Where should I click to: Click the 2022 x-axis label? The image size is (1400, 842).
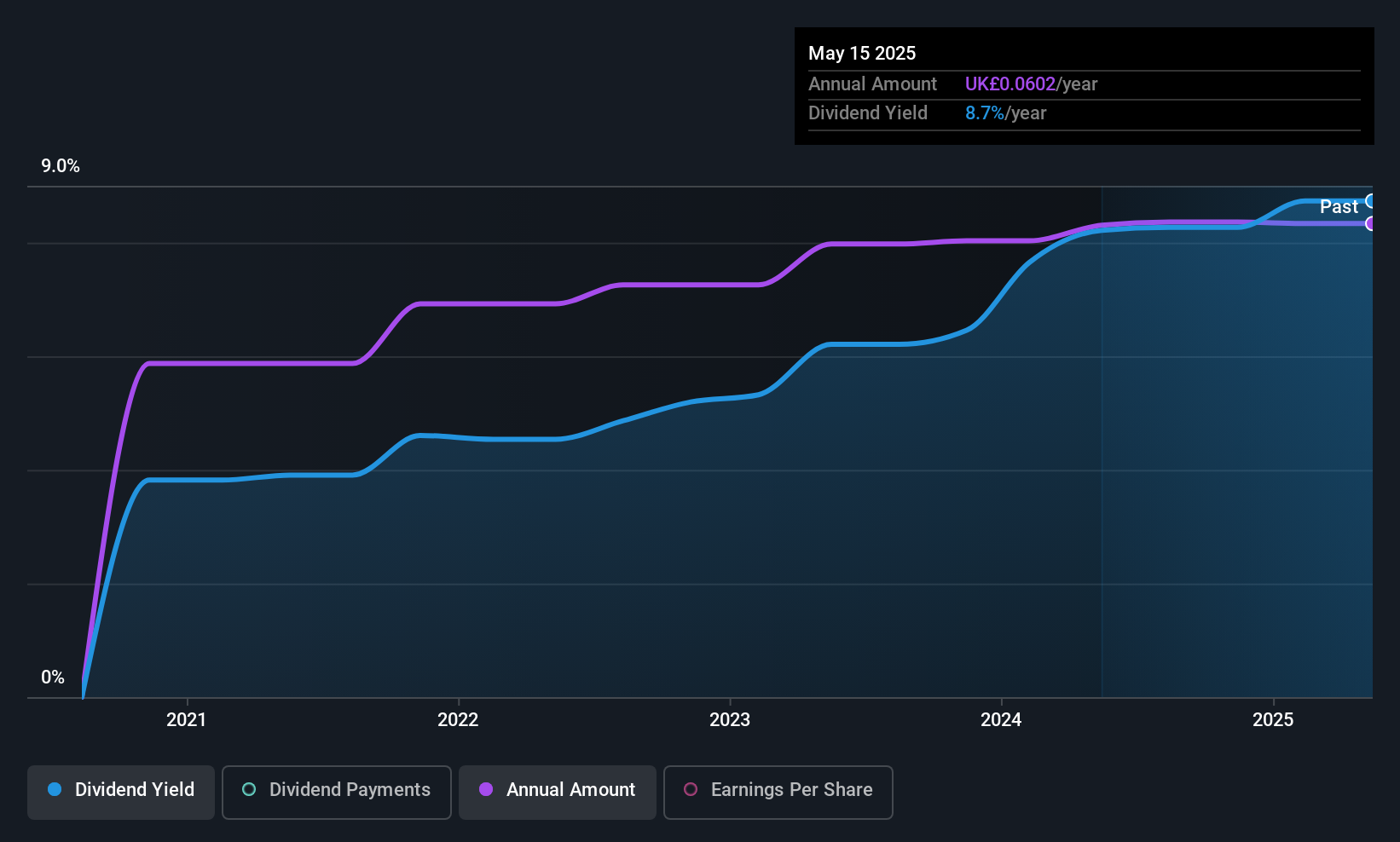tap(458, 719)
